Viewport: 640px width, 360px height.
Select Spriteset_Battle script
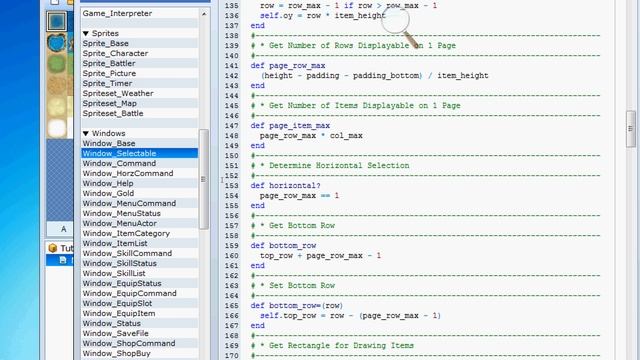coord(140,113)
